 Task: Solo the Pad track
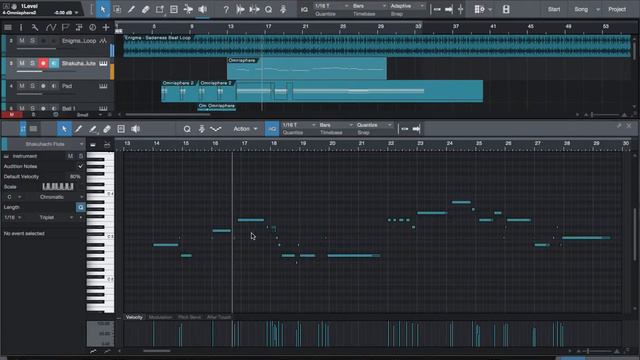tap(32, 86)
